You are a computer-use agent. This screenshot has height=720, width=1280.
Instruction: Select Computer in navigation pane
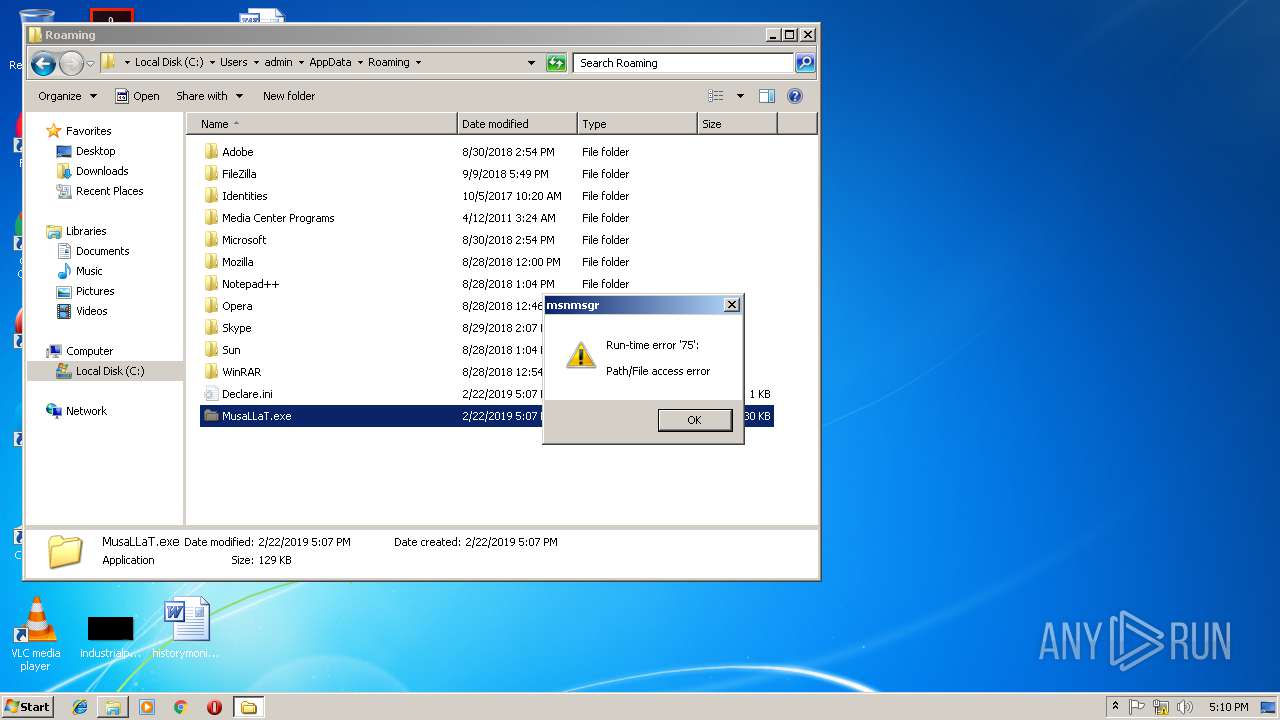coord(89,351)
